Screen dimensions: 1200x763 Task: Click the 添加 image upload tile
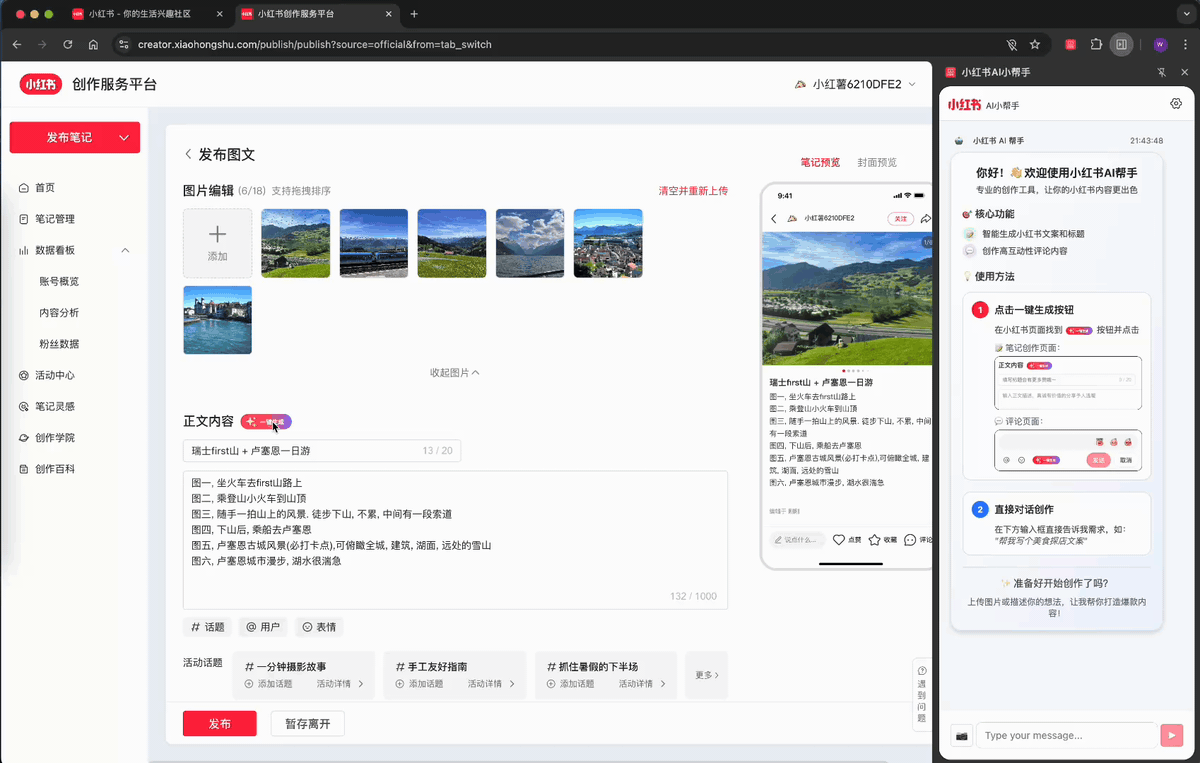pyautogui.click(x=217, y=243)
